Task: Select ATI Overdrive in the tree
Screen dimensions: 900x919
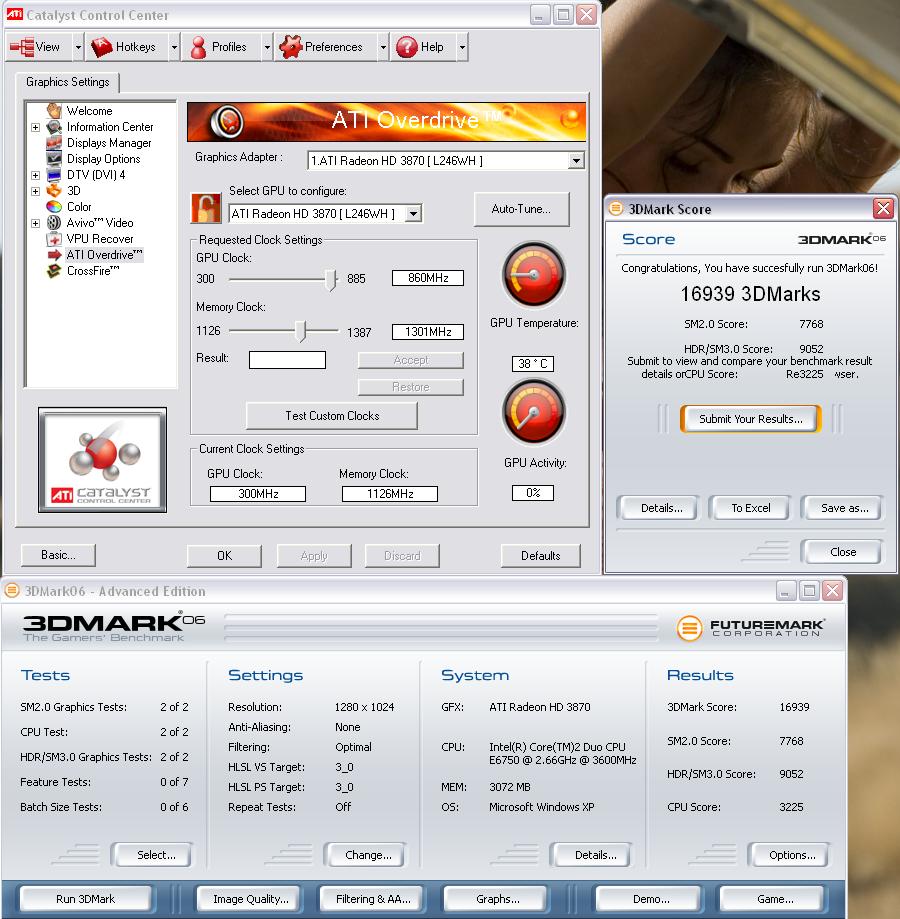Action: pos(104,254)
